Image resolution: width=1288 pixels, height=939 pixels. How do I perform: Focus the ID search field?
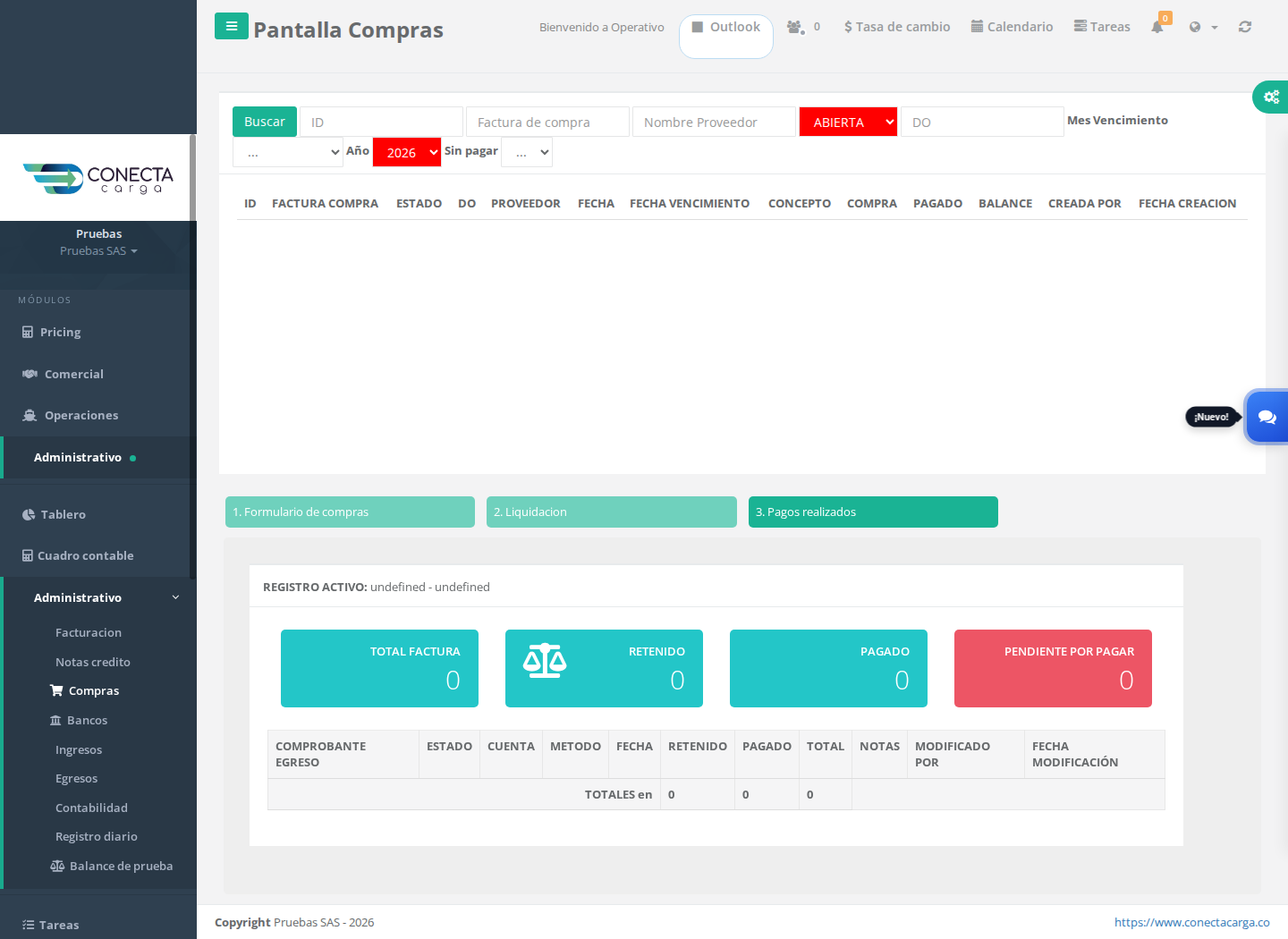pyautogui.click(x=381, y=122)
